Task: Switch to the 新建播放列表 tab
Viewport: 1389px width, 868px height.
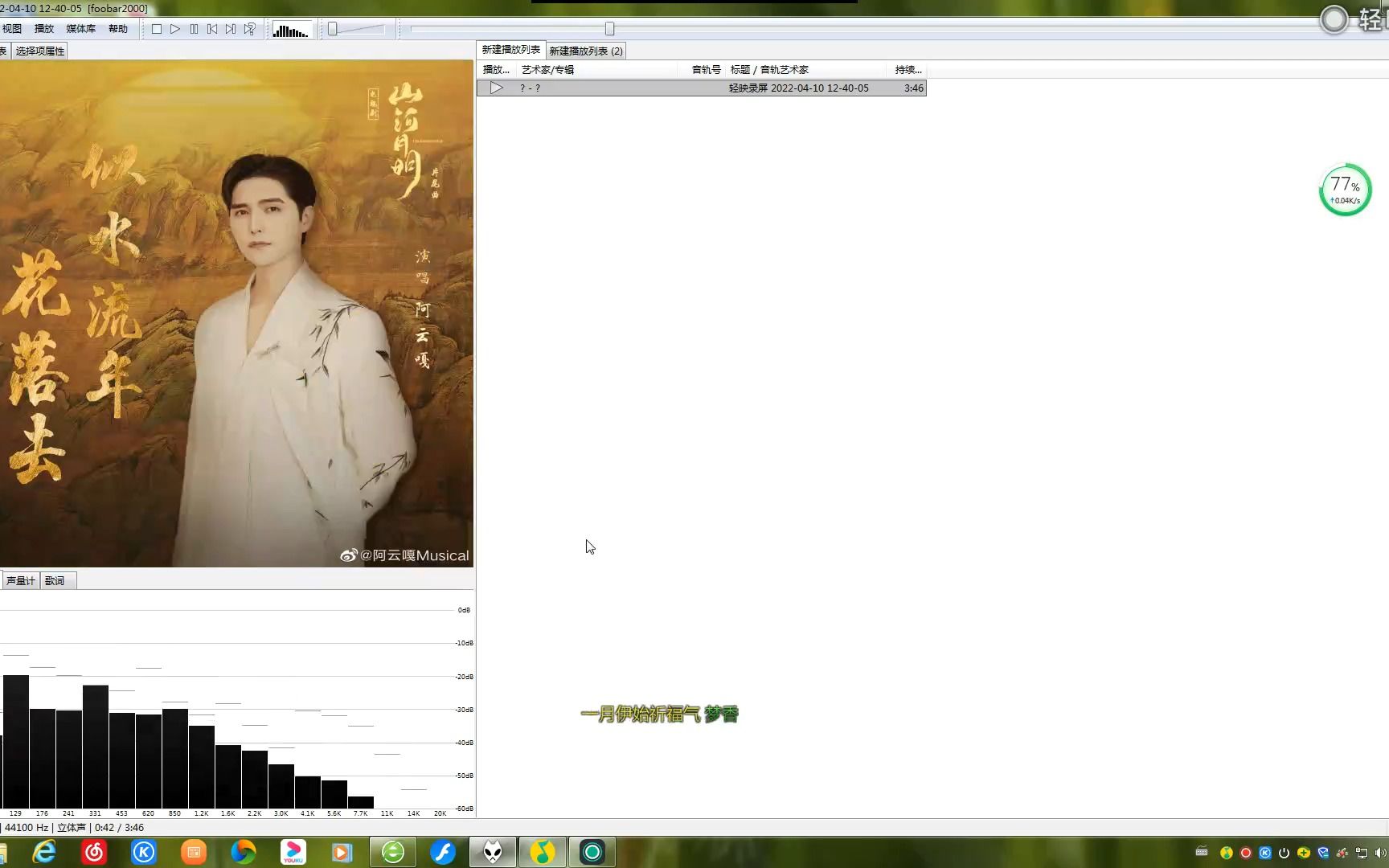Action: [511, 50]
